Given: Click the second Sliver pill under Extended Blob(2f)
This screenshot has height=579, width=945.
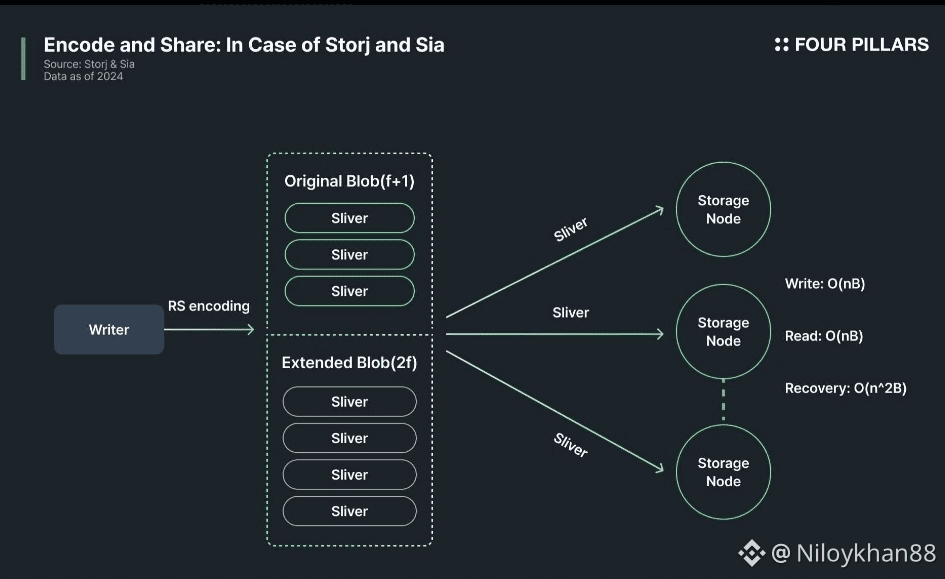Looking at the screenshot, I should click(x=350, y=439).
